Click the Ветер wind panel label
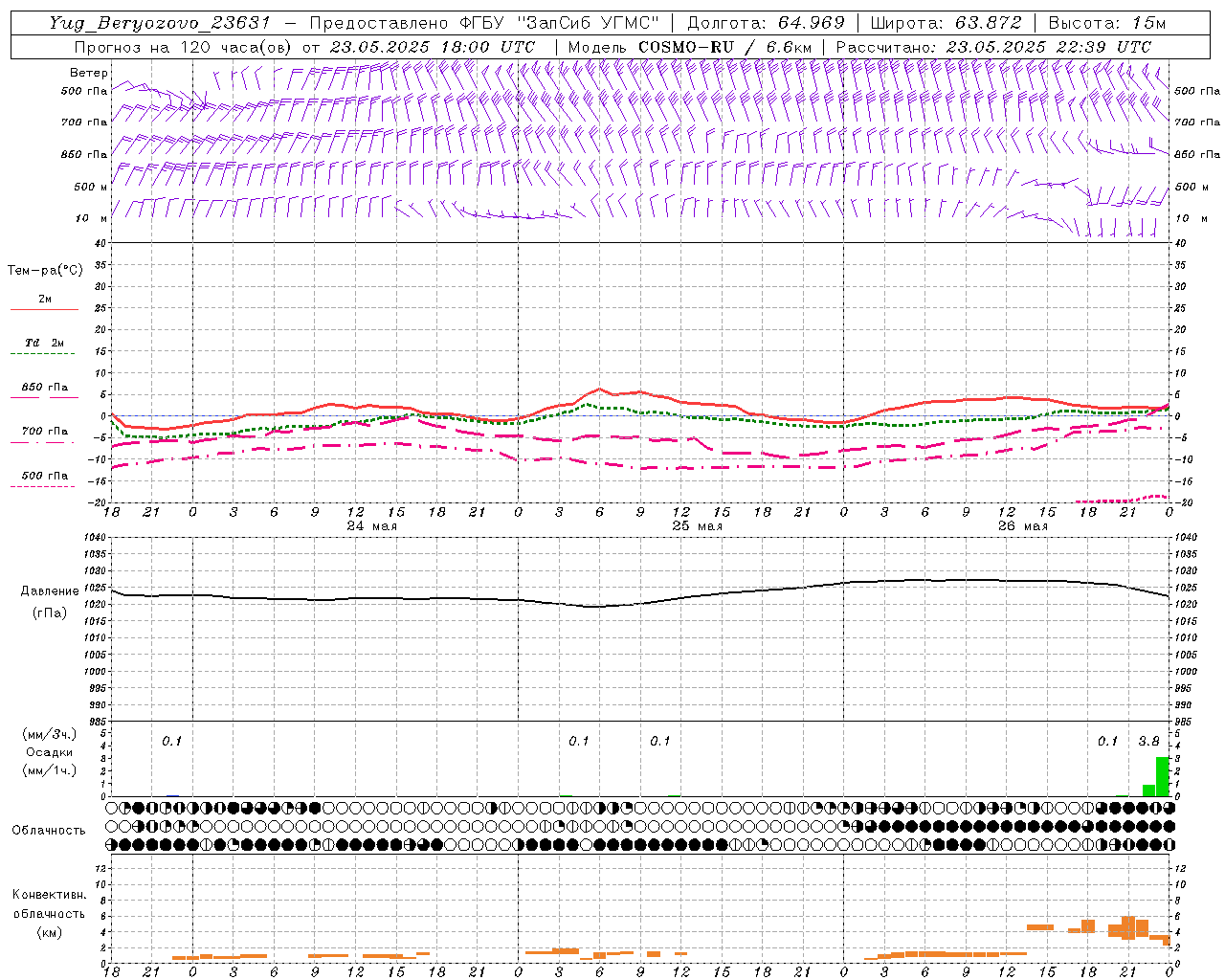The height and width of the screenshot is (980, 1225). point(89,73)
